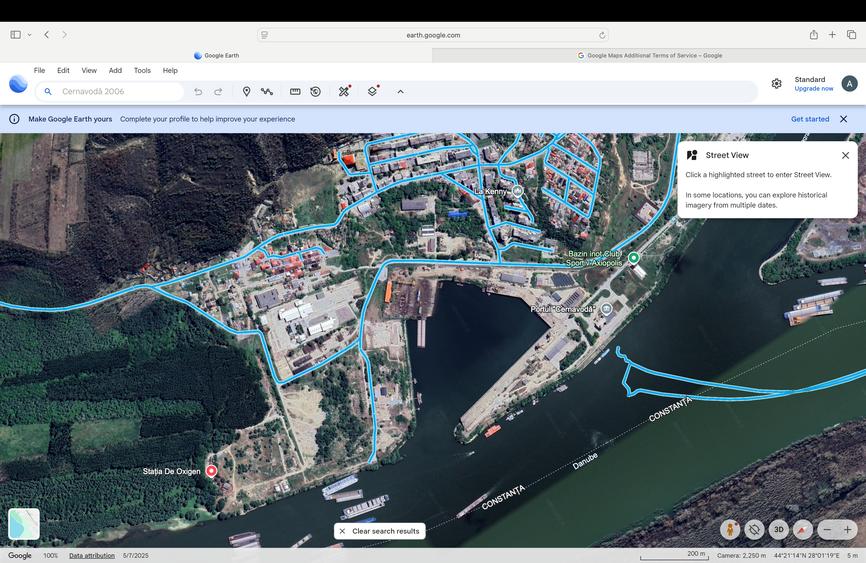Open Safari sidebar dropdown arrow
The width and height of the screenshot is (866, 563).
pyautogui.click(x=29, y=35)
